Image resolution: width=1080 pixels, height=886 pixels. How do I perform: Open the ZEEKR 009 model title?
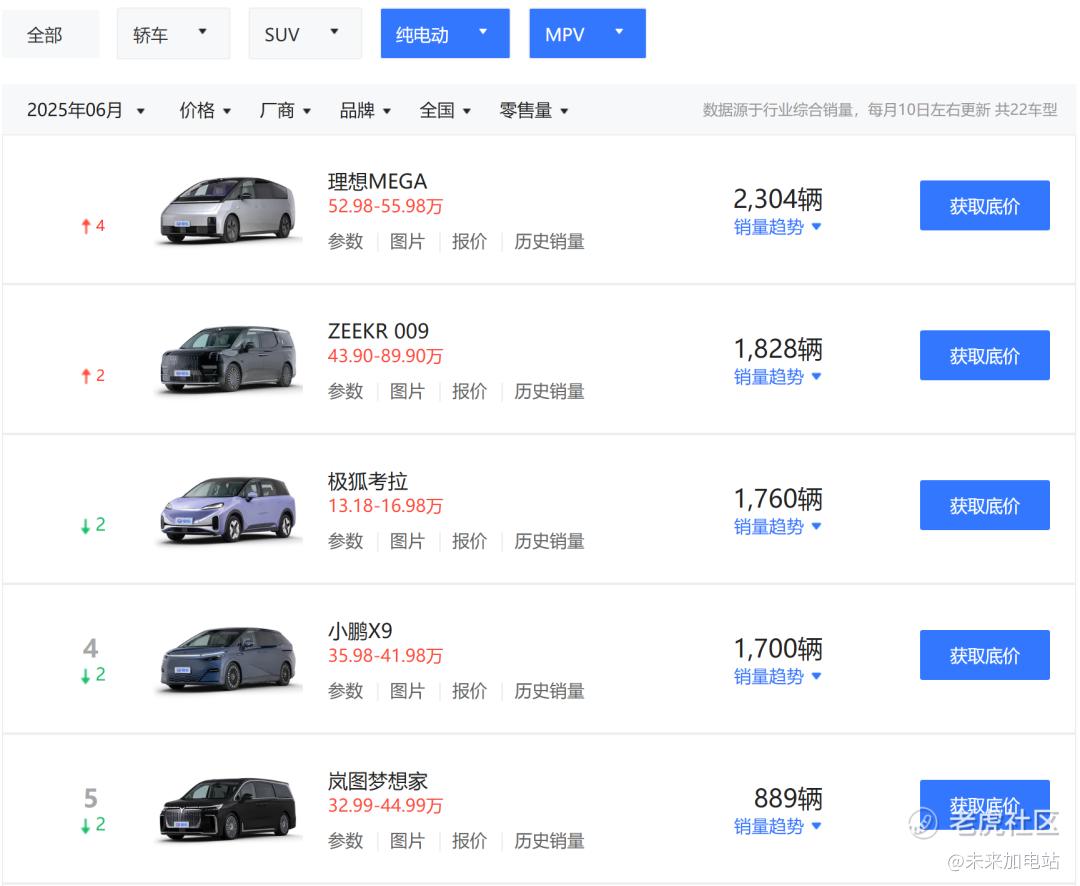tap(377, 331)
